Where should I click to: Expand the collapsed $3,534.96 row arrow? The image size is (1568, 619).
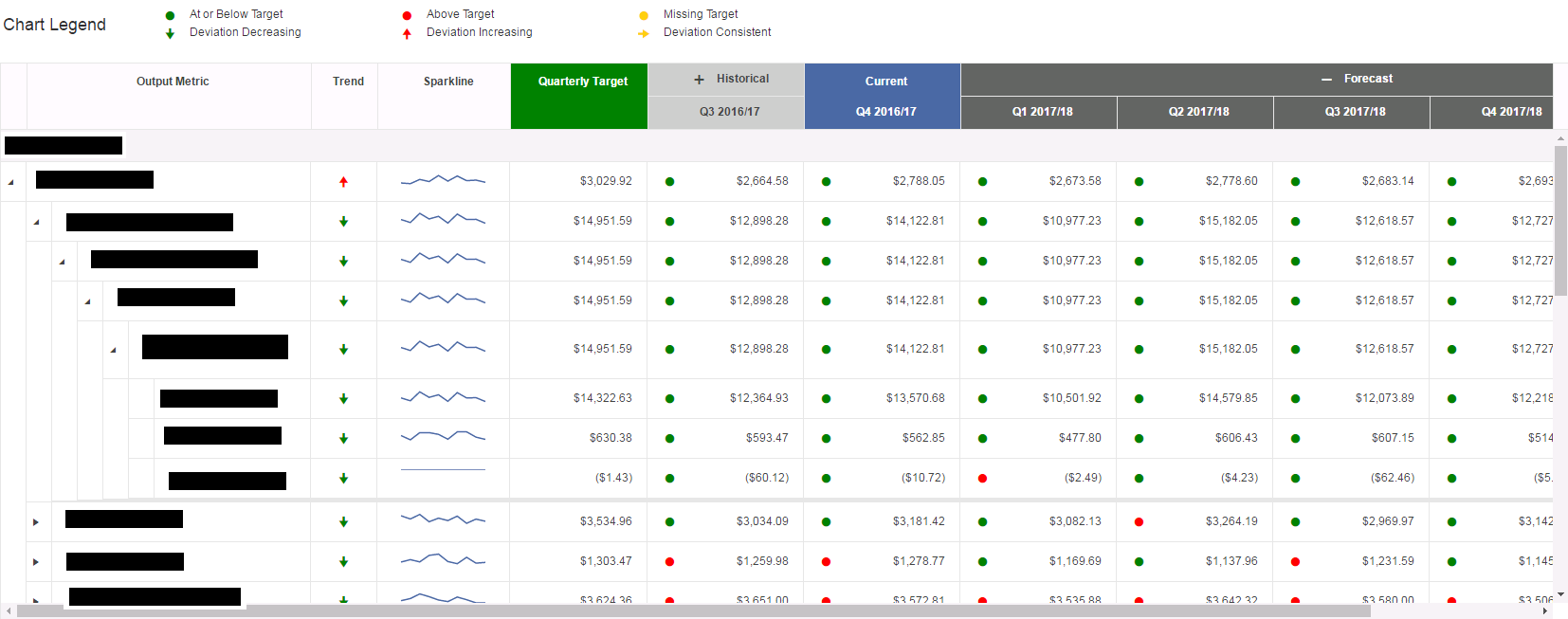(x=36, y=522)
